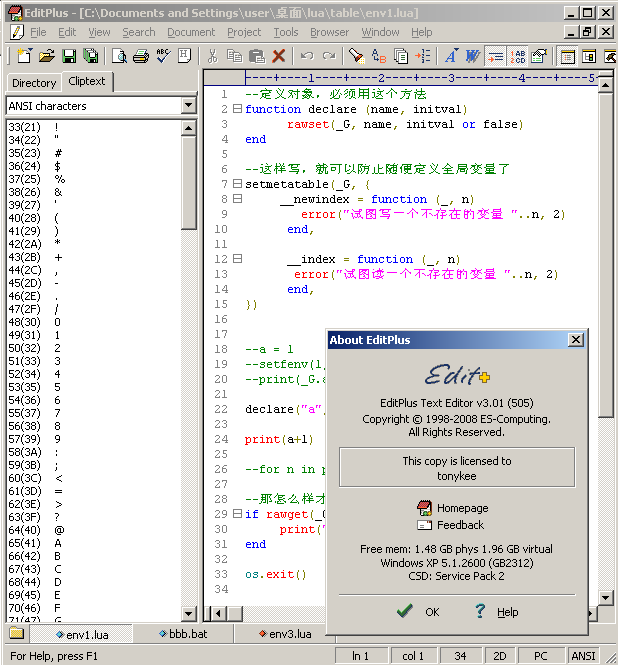Image resolution: width=618 pixels, height=665 pixels.
Task: Click the editor vertical scrollbar up arrow
Action: click(606, 86)
